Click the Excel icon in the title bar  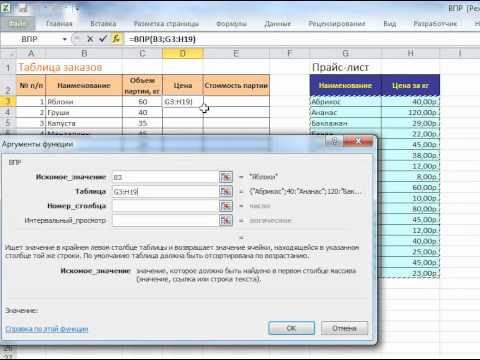(x=5, y=7)
